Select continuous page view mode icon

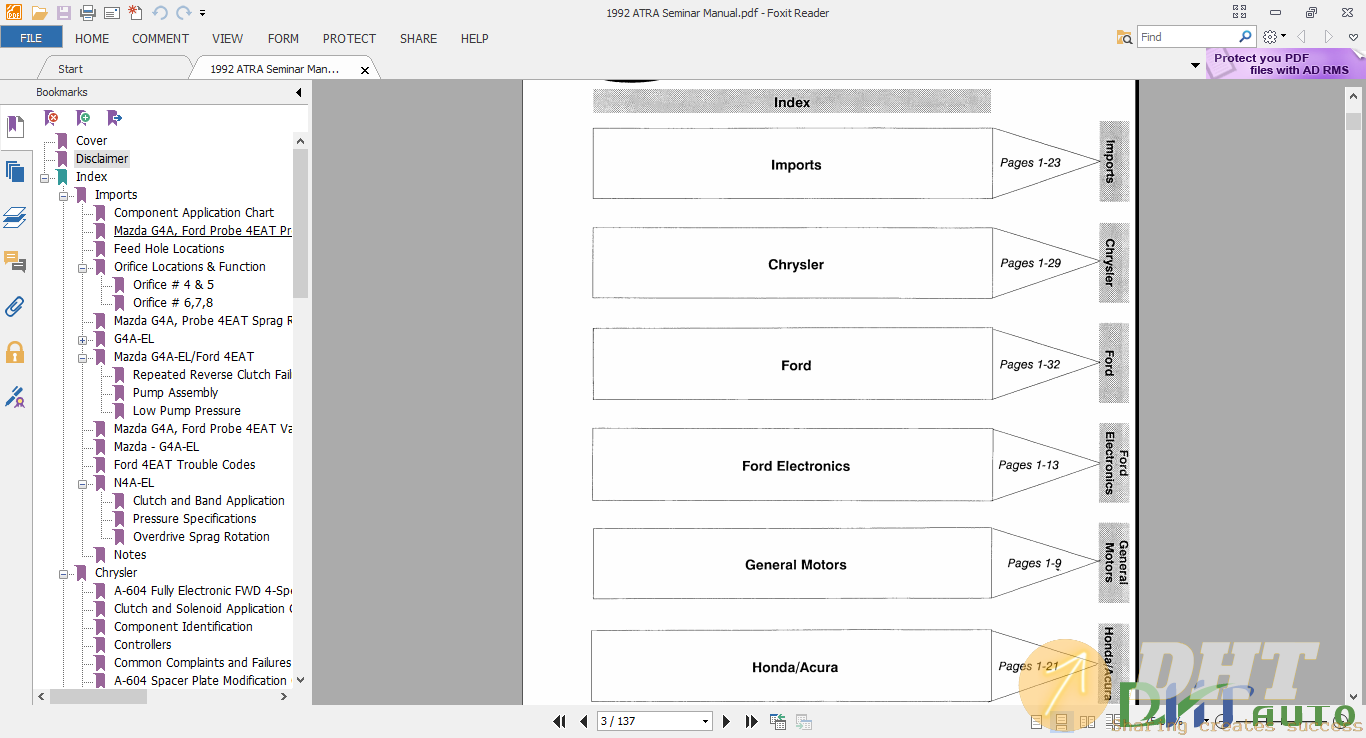tap(1061, 721)
